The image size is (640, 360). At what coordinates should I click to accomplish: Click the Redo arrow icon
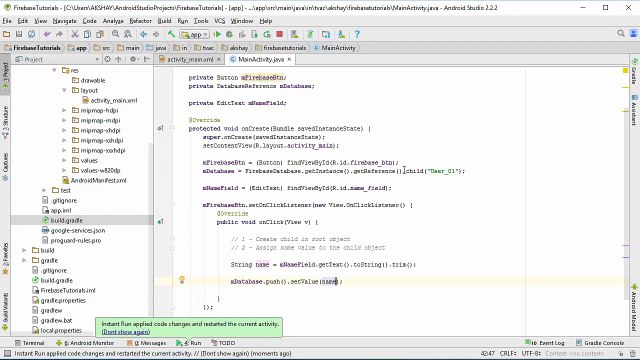point(60,34)
